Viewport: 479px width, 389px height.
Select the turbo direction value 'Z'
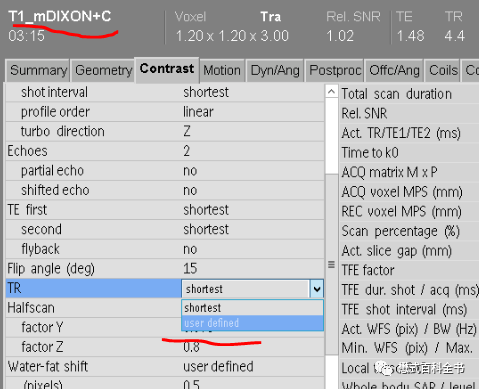coord(187,131)
